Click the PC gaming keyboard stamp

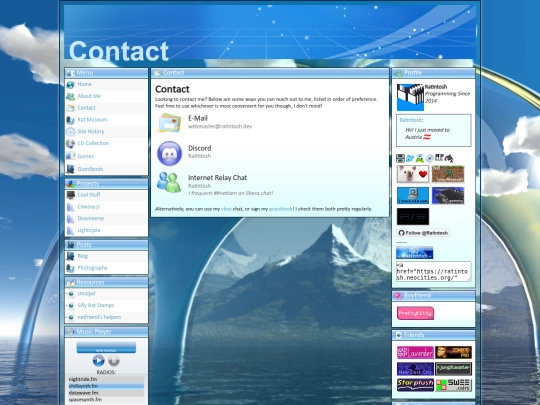448,196
